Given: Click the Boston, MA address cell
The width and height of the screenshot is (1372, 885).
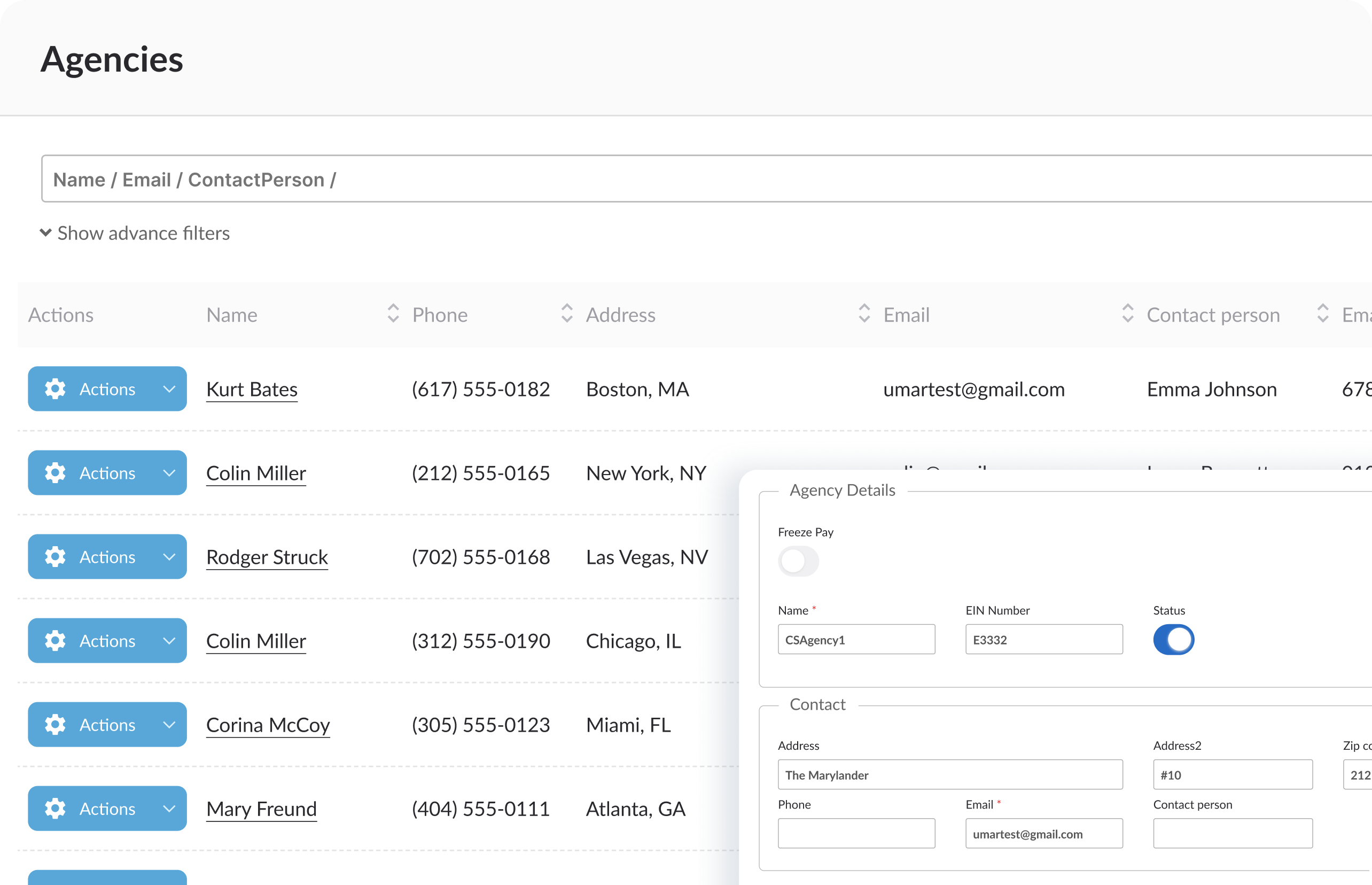Looking at the screenshot, I should coord(637,390).
